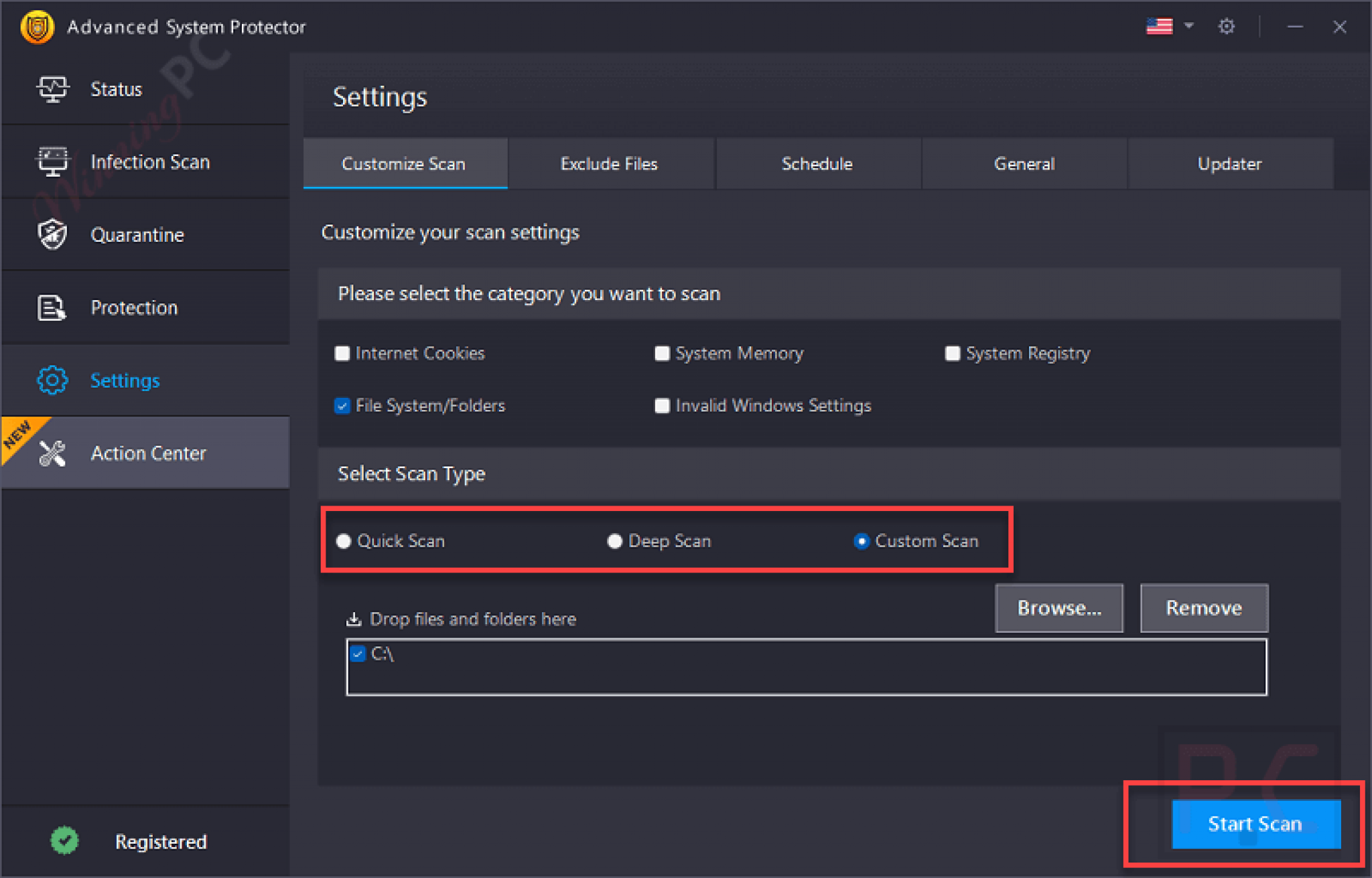Image resolution: width=1372 pixels, height=878 pixels.
Task: Enable the System Memory checkbox
Action: click(662, 353)
